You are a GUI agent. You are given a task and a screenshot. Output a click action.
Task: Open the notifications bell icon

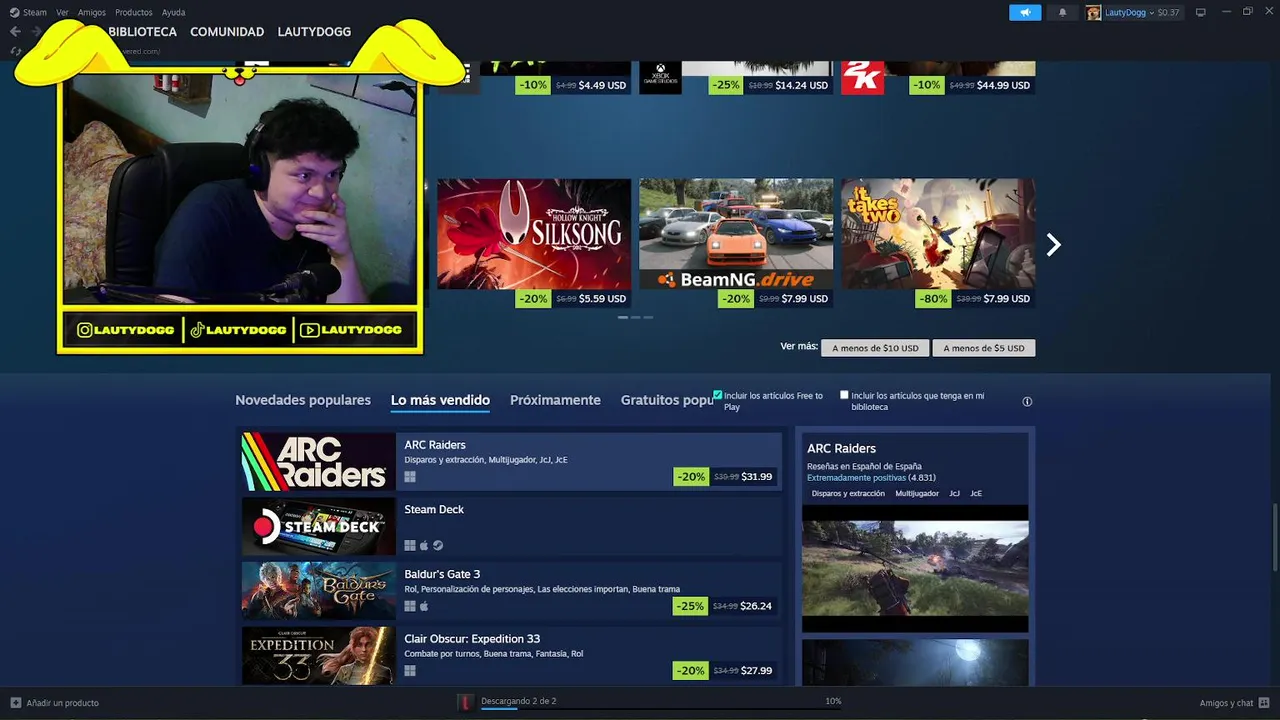tap(1062, 12)
